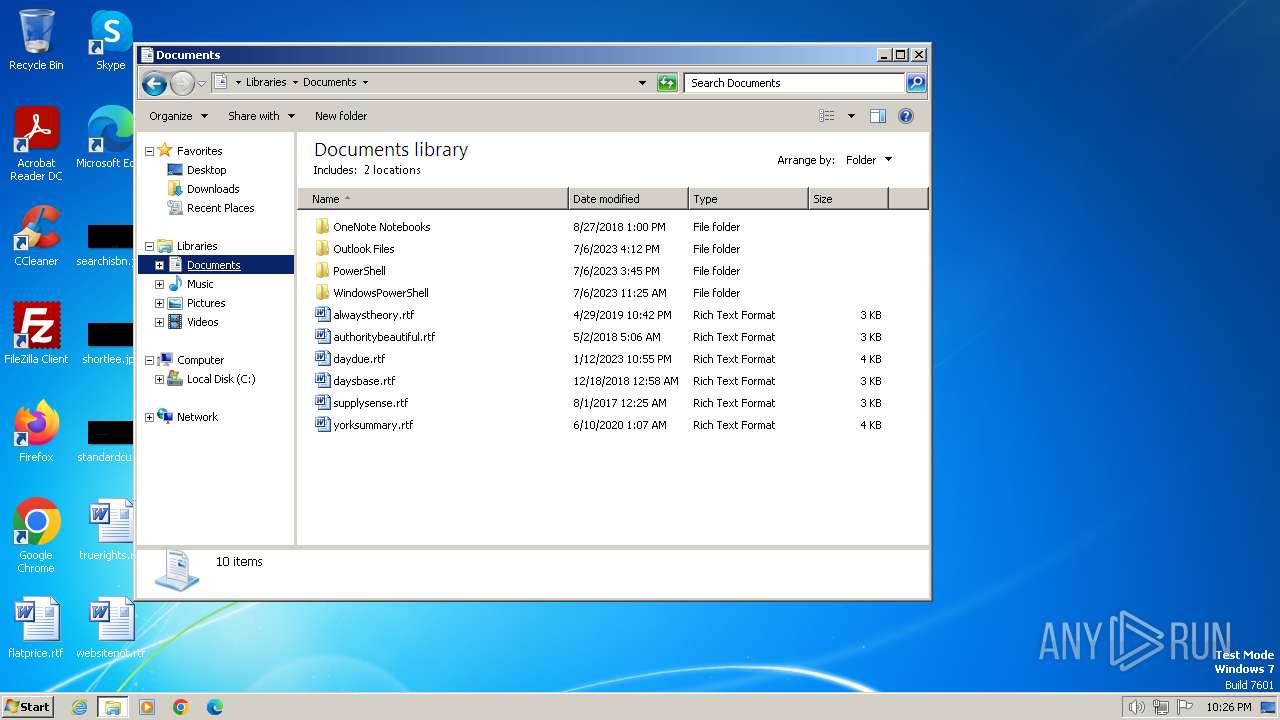The width and height of the screenshot is (1280, 720).
Task: Click the Back navigation arrow
Action: (154, 83)
